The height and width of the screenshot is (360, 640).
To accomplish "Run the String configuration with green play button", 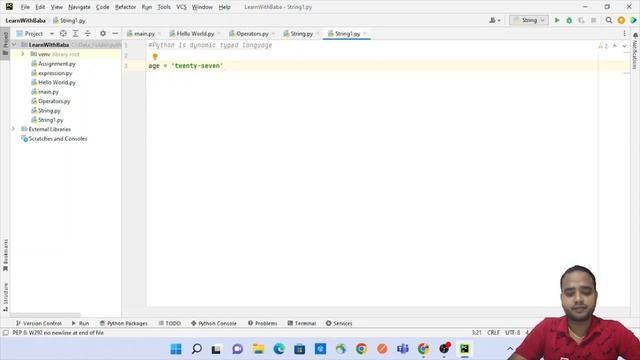I will pyautogui.click(x=557, y=20).
